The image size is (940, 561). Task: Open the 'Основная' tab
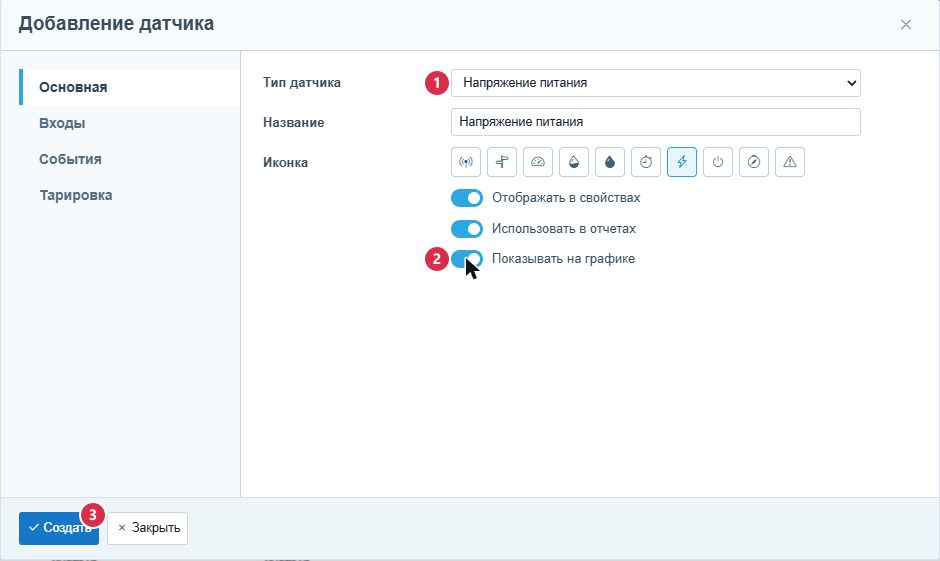[x=129, y=87]
